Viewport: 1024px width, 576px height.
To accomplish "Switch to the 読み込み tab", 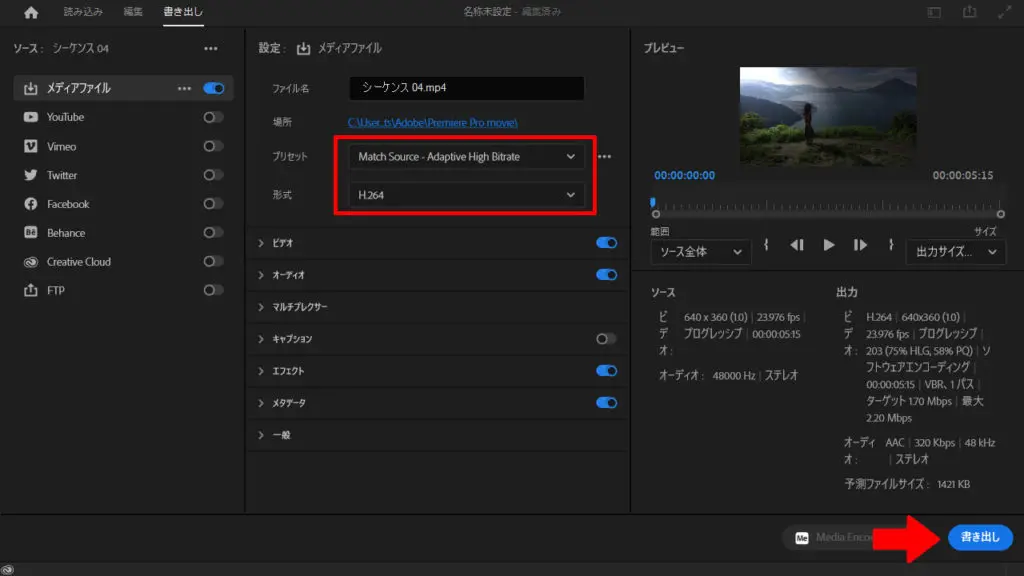I will (x=83, y=13).
